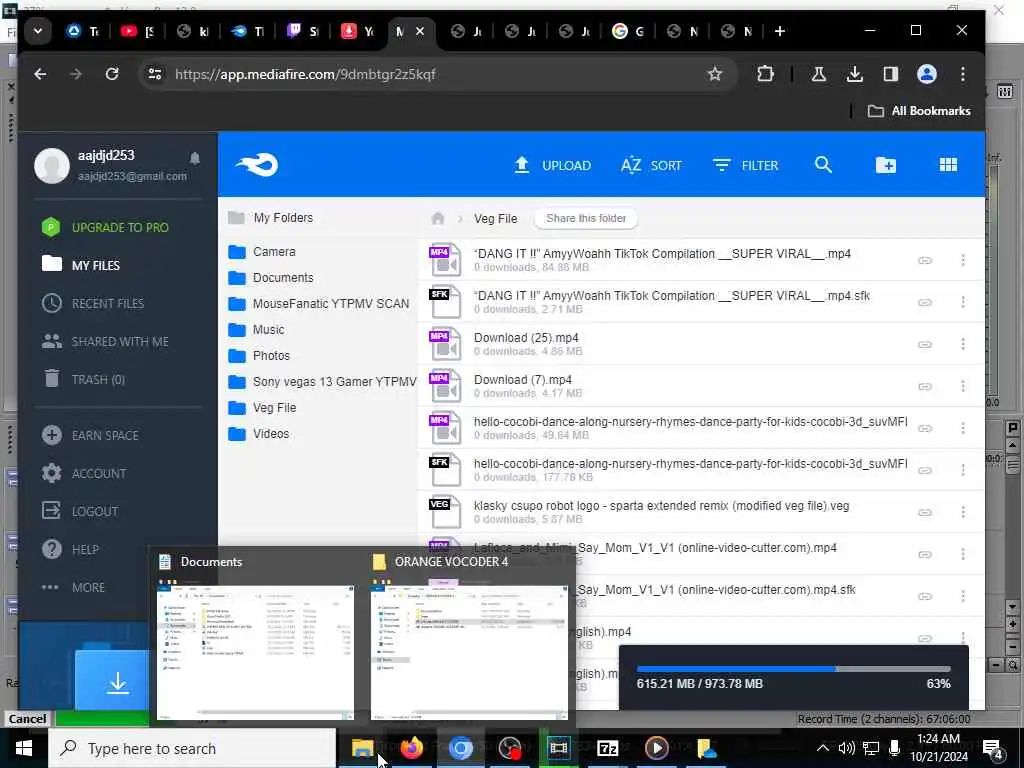Open options menu for klasky csupo veg file

(963, 512)
